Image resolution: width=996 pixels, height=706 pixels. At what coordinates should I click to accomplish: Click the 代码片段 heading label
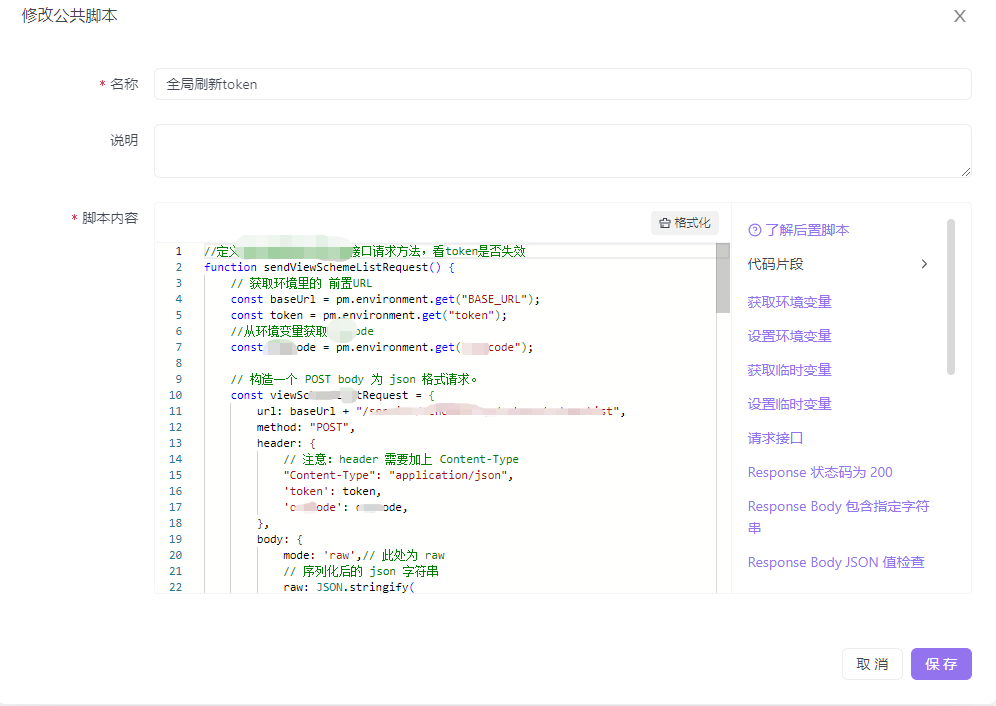point(776,264)
